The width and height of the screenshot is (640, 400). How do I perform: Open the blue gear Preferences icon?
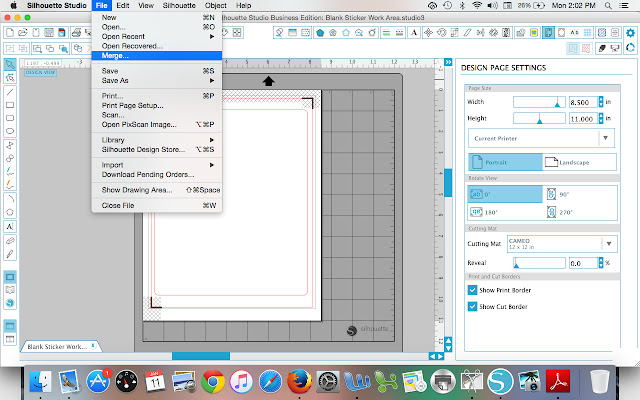click(630, 33)
